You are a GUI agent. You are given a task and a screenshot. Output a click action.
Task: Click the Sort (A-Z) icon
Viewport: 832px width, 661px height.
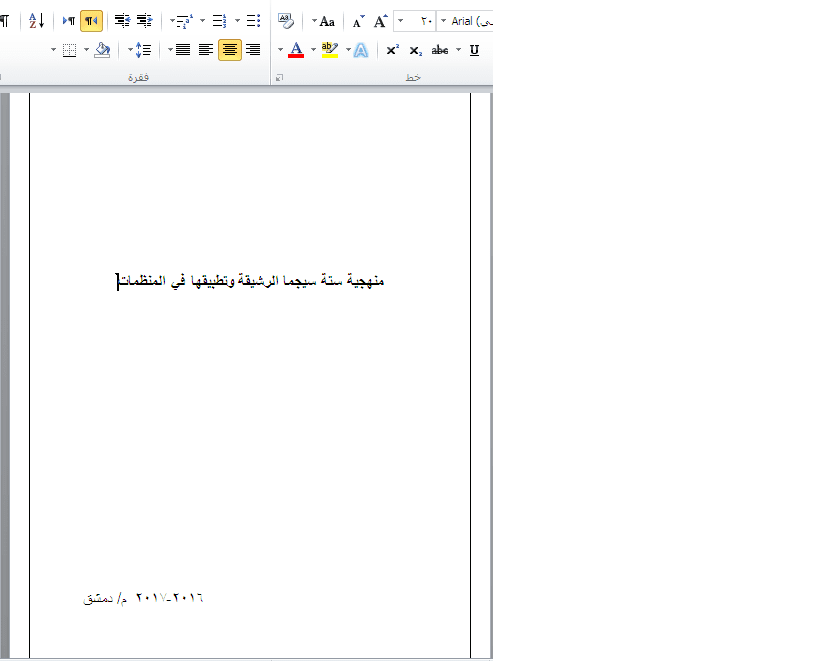[36, 20]
